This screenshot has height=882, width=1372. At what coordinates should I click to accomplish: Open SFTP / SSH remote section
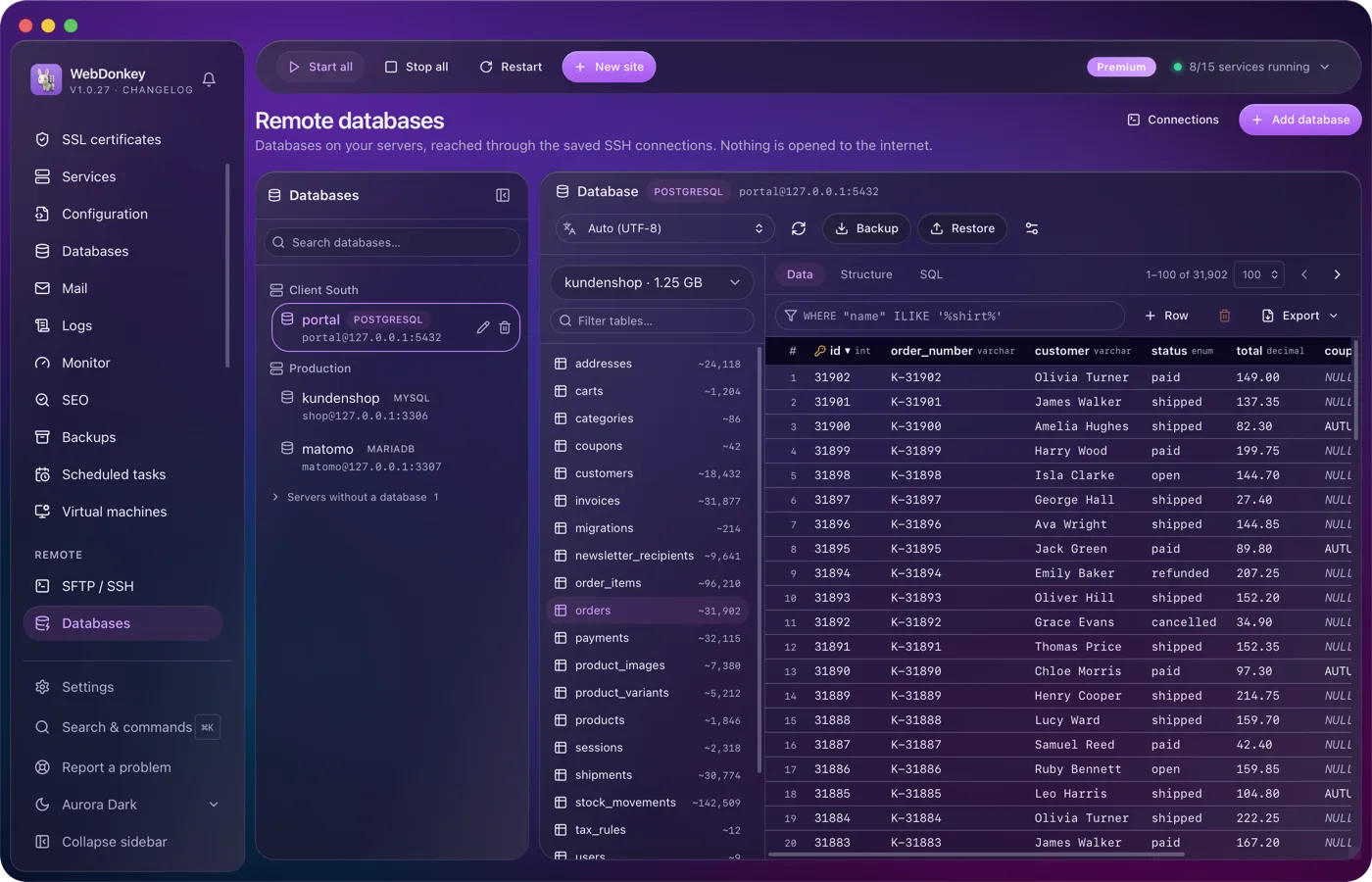pos(124,586)
